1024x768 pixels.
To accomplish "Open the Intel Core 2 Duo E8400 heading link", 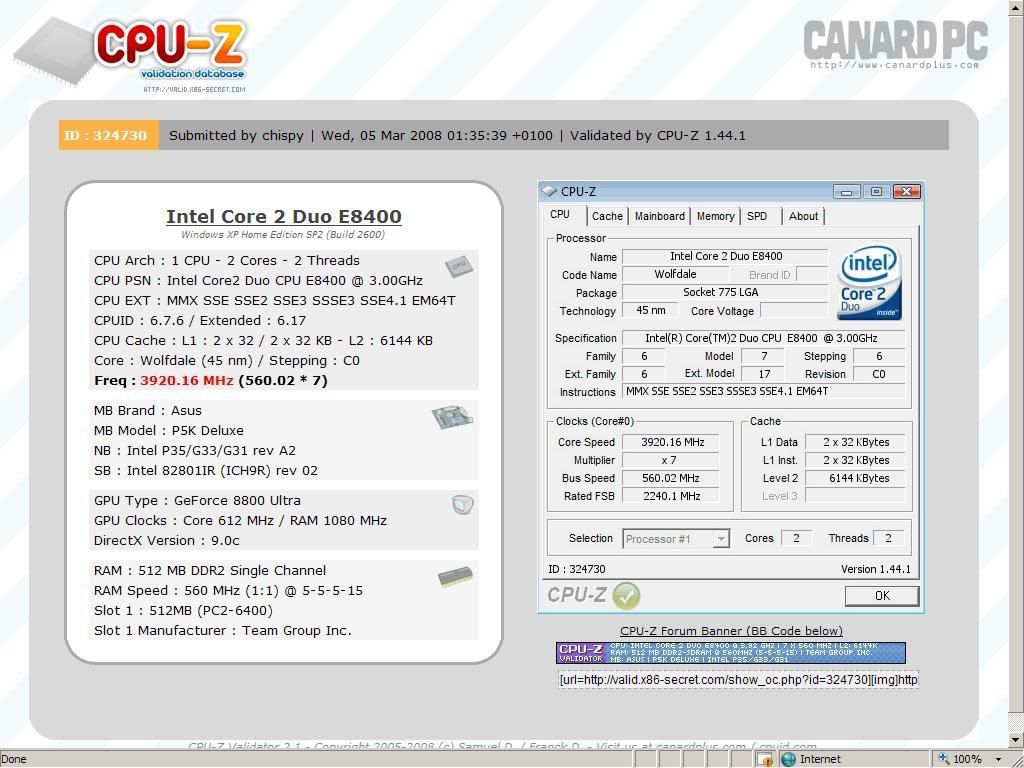I will coord(284,216).
